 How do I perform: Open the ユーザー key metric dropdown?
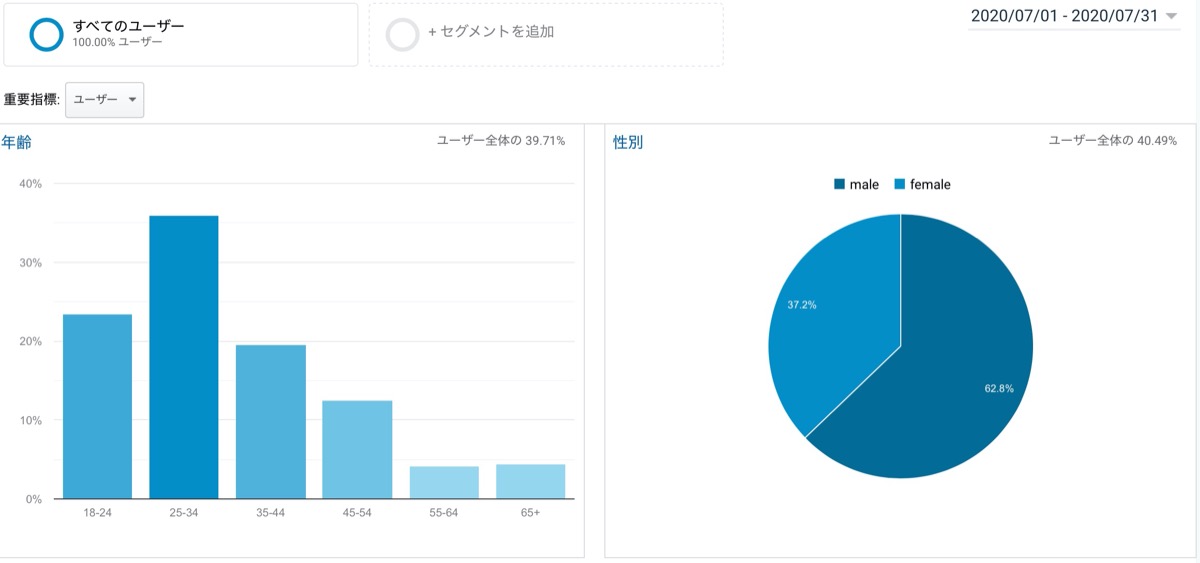point(105,100)
